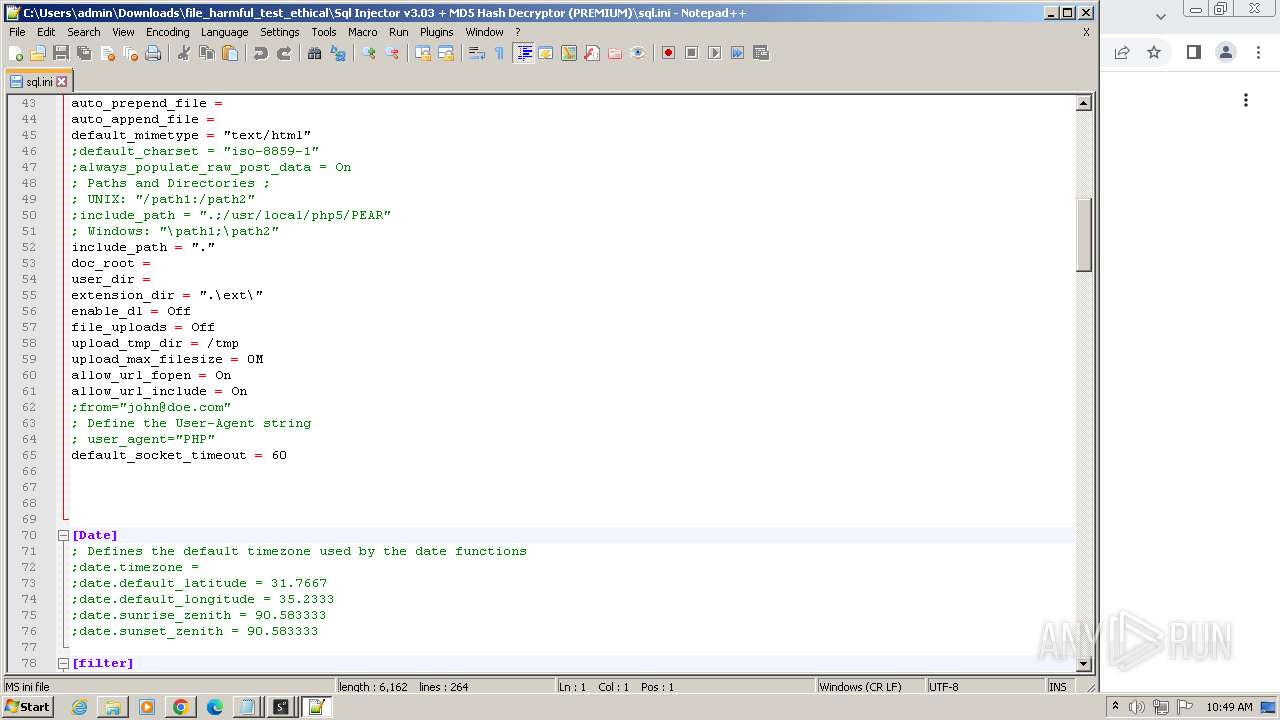Toggle the Word Wrap toolbar icon
This screenshot has height=720, width=1280.
tap(477, 53)
